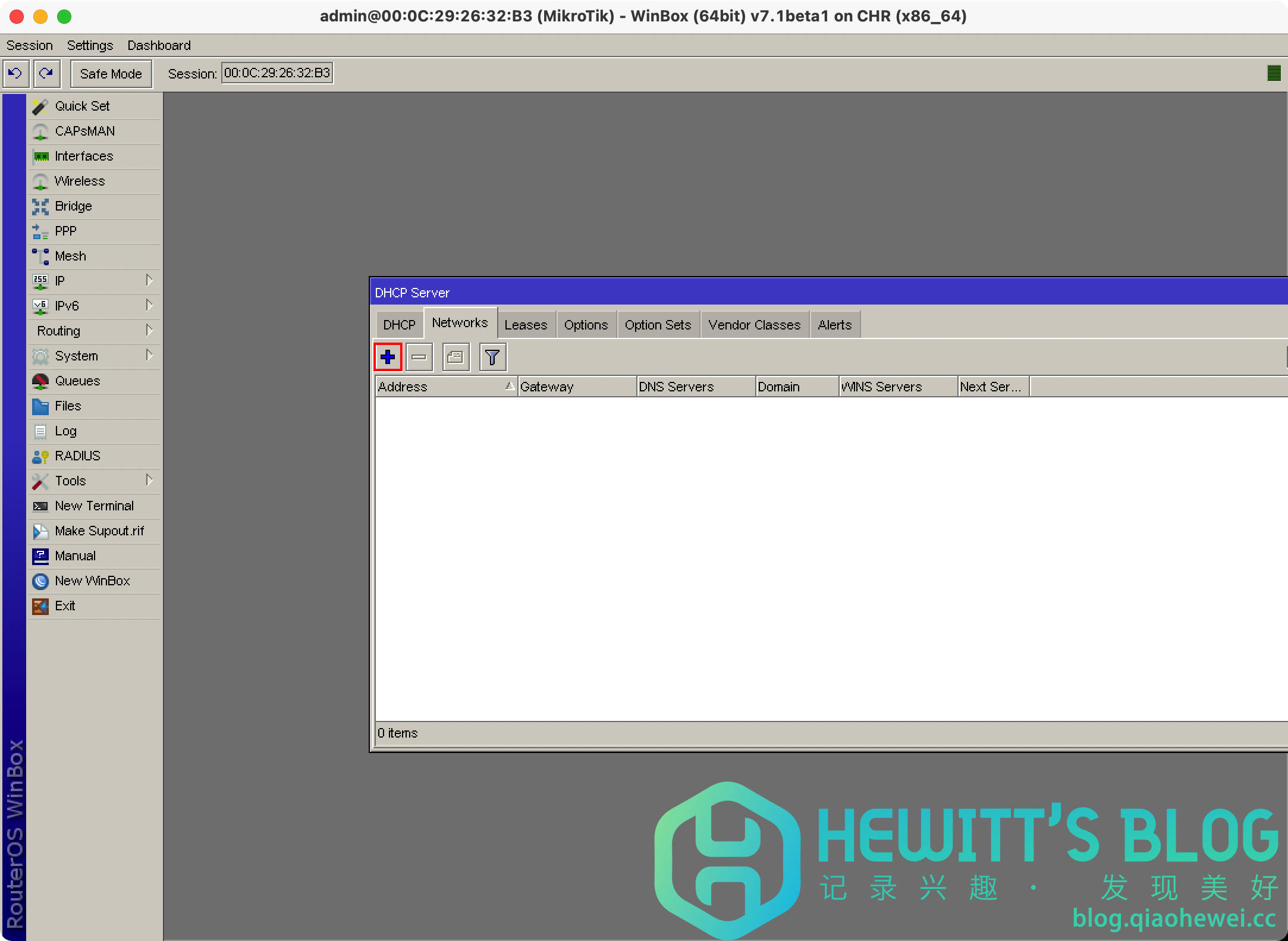Open Queues in the sidebar
Image resolution: width=1288 pixels, height=941 pixels.
(x=77, y=381)
